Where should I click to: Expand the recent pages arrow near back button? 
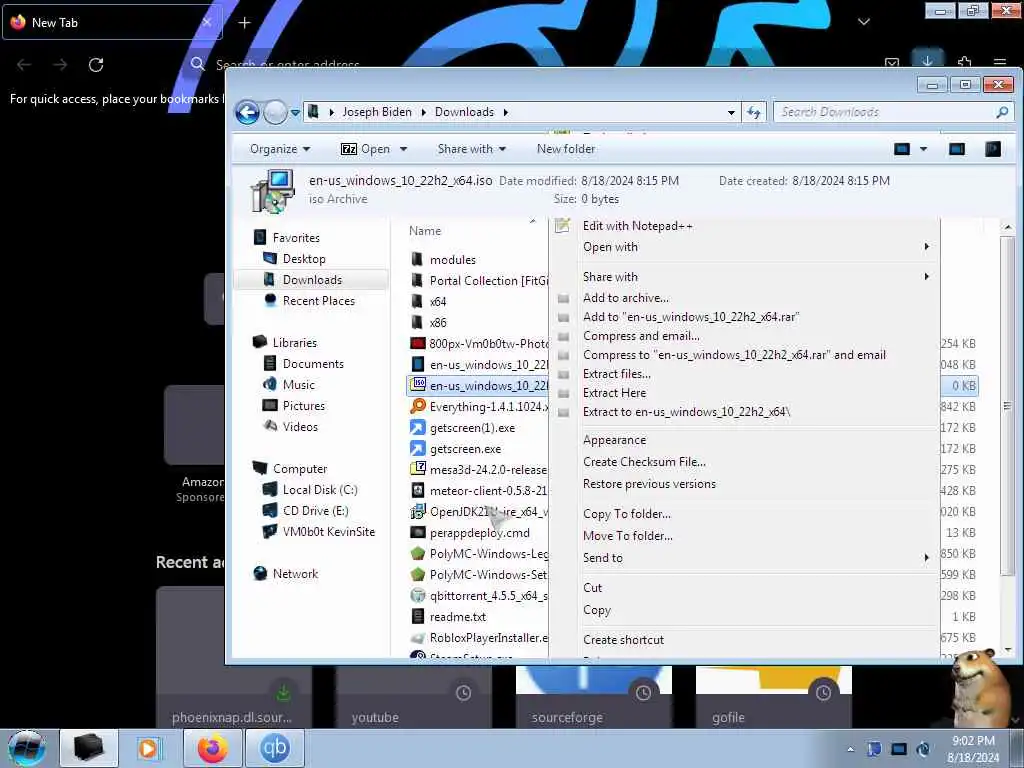(x=295, y=112)
